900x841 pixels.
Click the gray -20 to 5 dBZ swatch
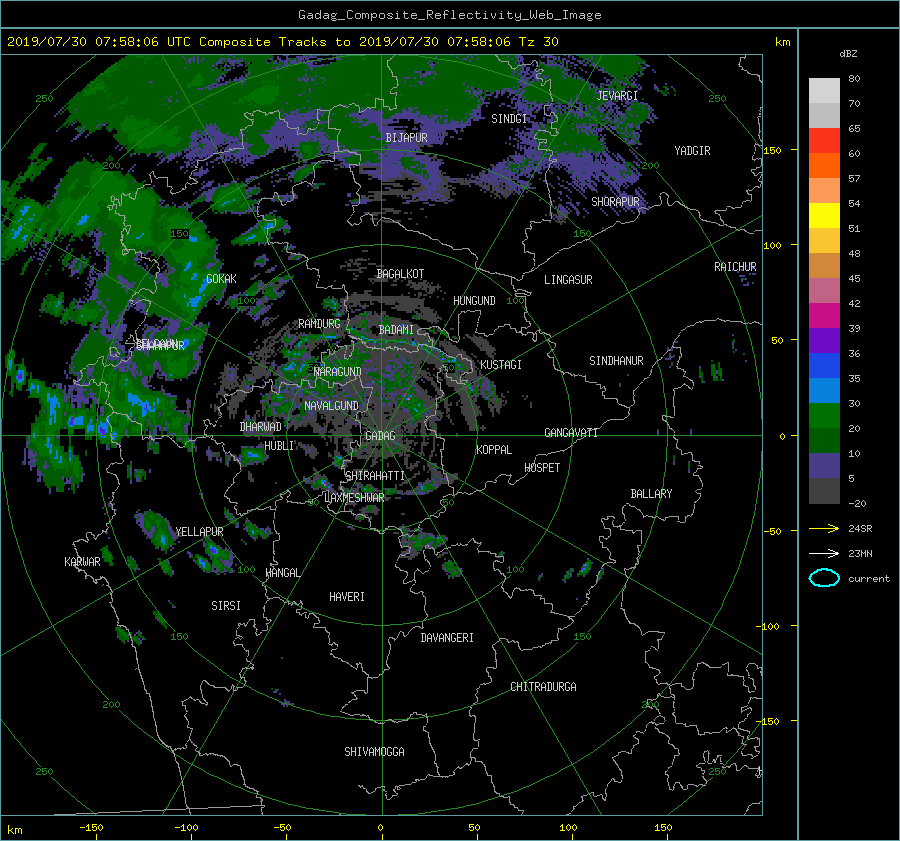tap(824, 491)
